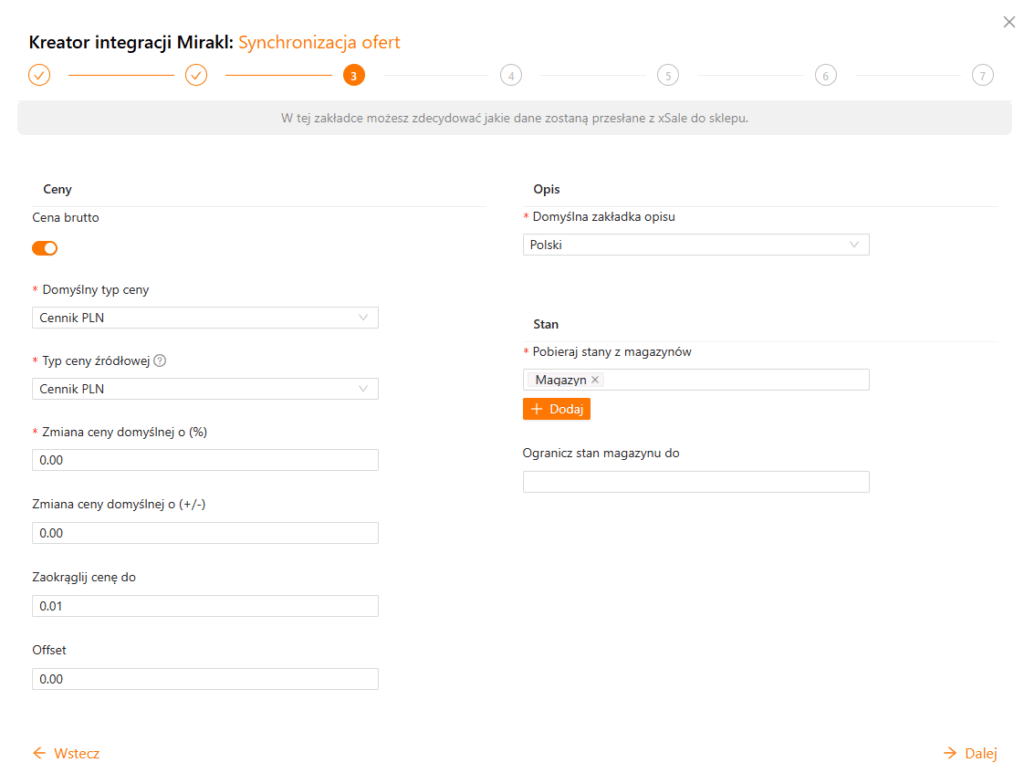Proceed with the Dalej link
The width and height of the screenshot is (1024, 783).
pyautogui.click(x=970, y=753)
